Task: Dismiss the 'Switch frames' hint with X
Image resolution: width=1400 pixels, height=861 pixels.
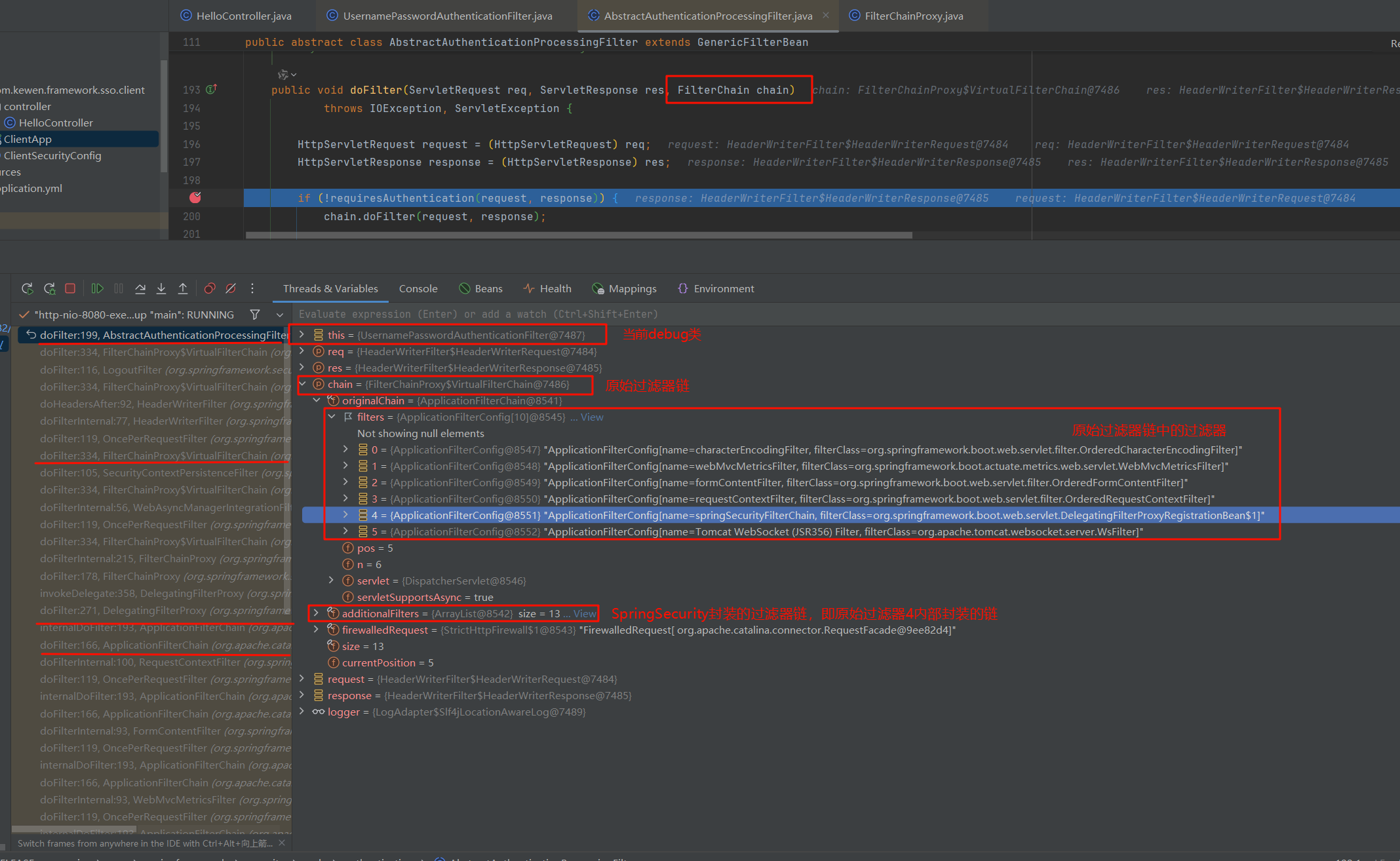Action: point(282,843)
